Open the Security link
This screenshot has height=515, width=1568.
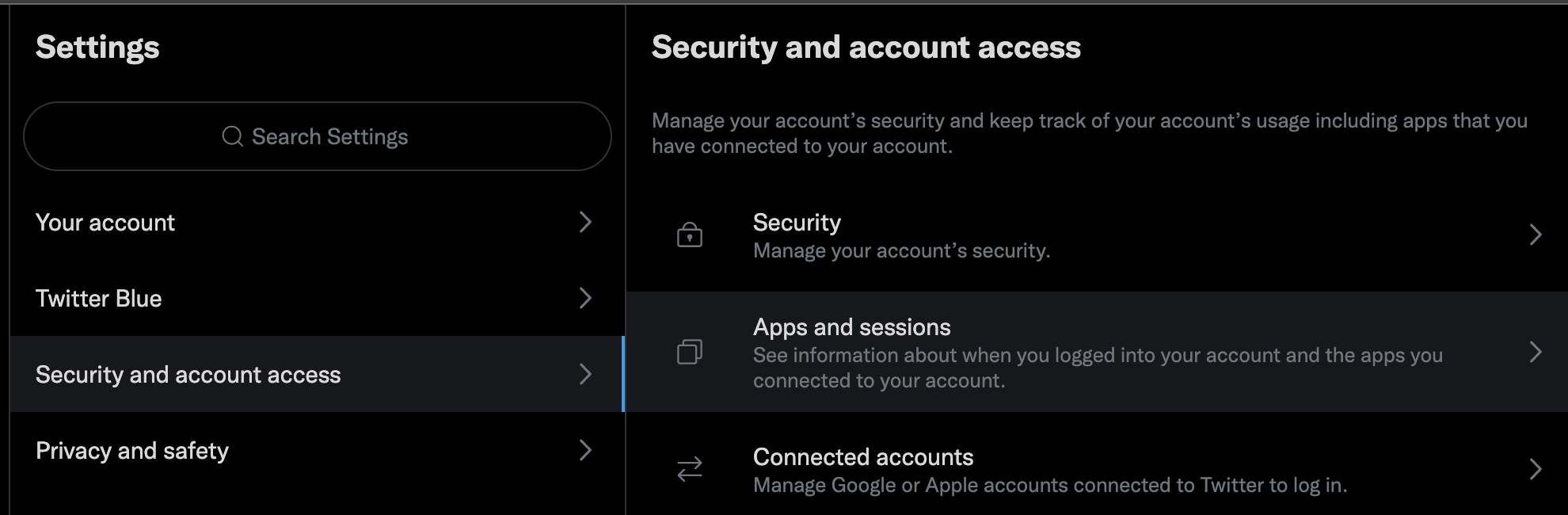pyautogui.click(x=797, y=223)
